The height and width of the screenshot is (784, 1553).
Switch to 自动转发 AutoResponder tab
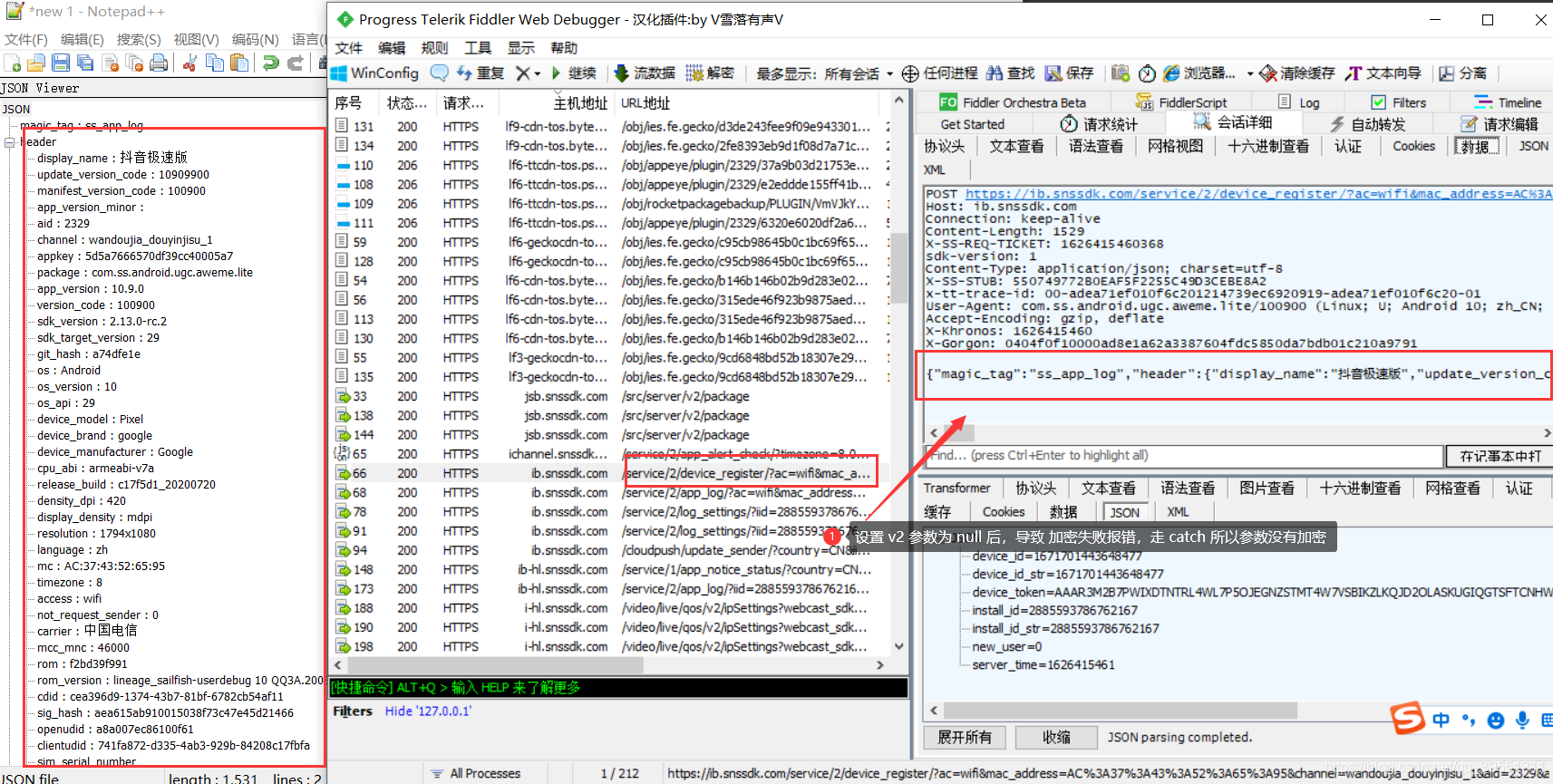(1367, 124)
